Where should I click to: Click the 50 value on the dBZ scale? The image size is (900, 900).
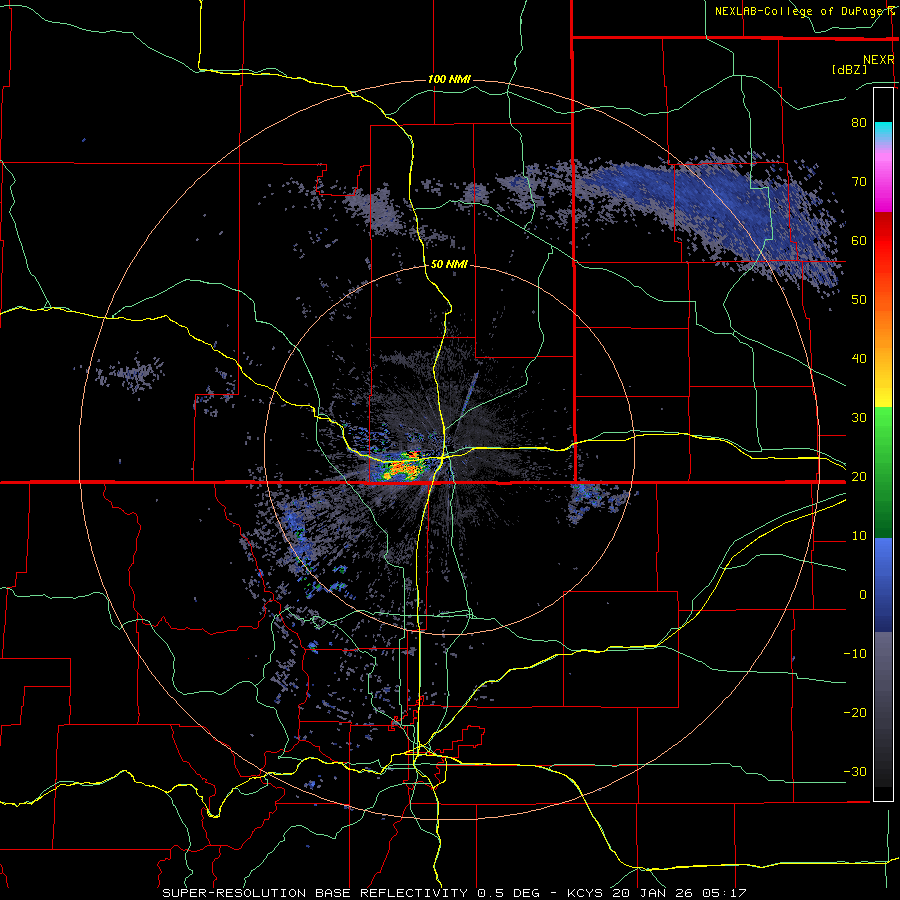click(x=859, y=300)
